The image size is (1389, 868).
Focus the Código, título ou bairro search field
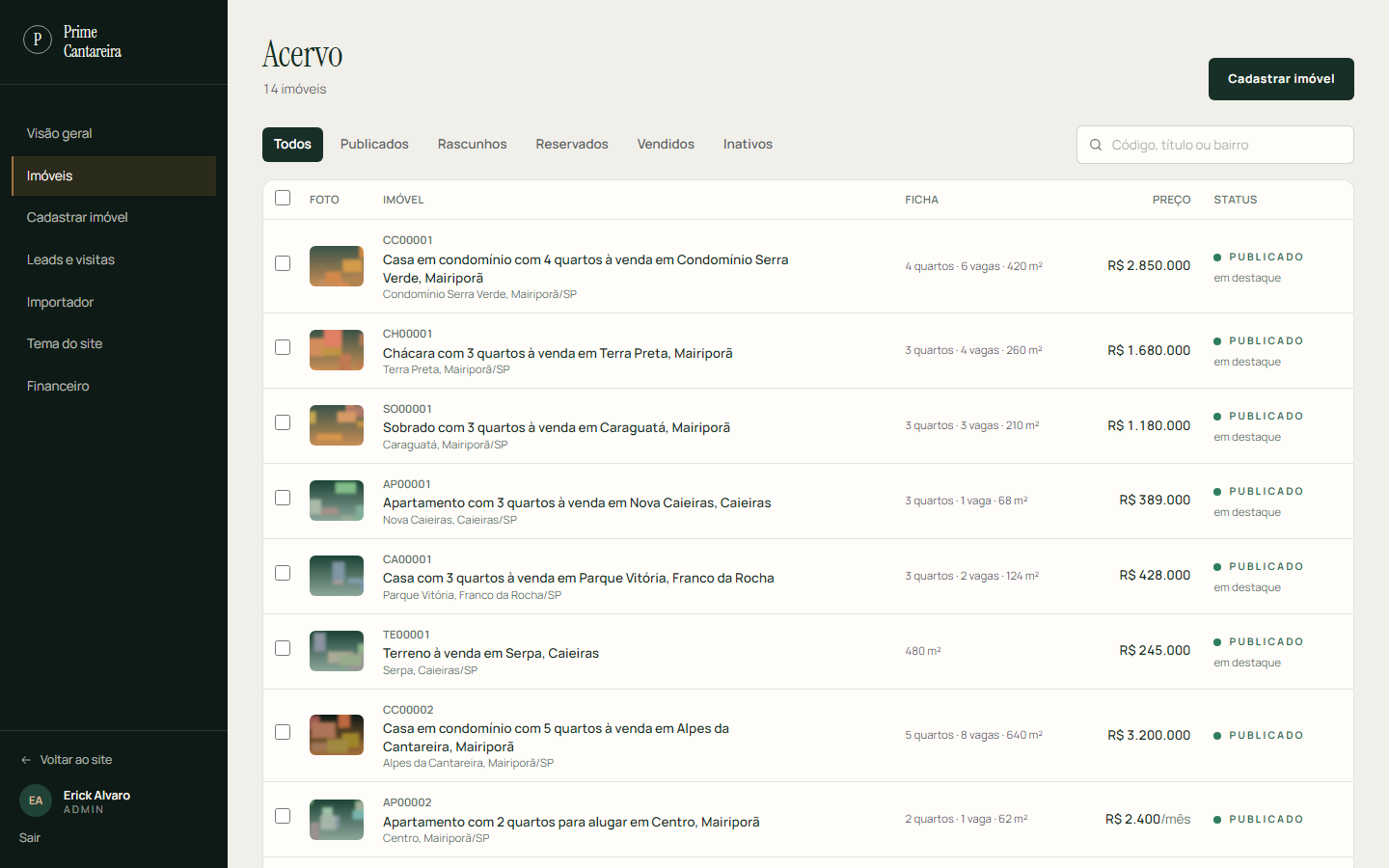pos(1215,145)
